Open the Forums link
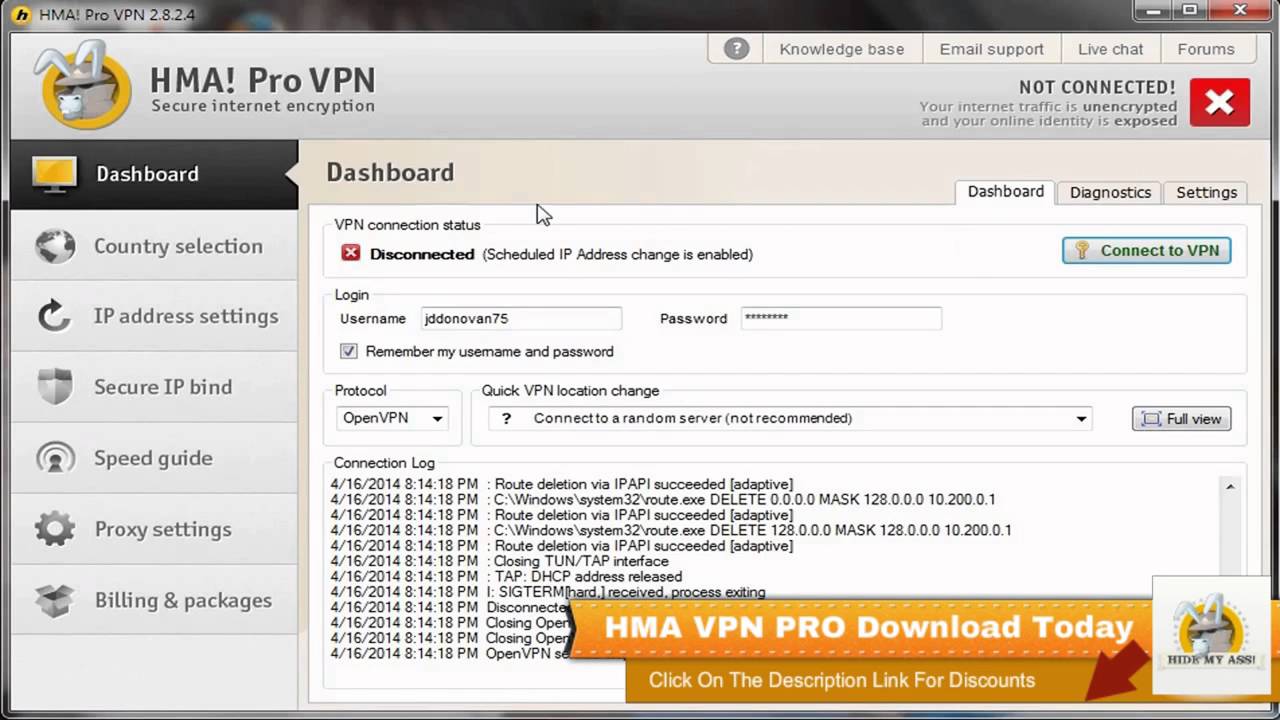The height and width of the screenshot is (720, 1280). point(1205,49)
